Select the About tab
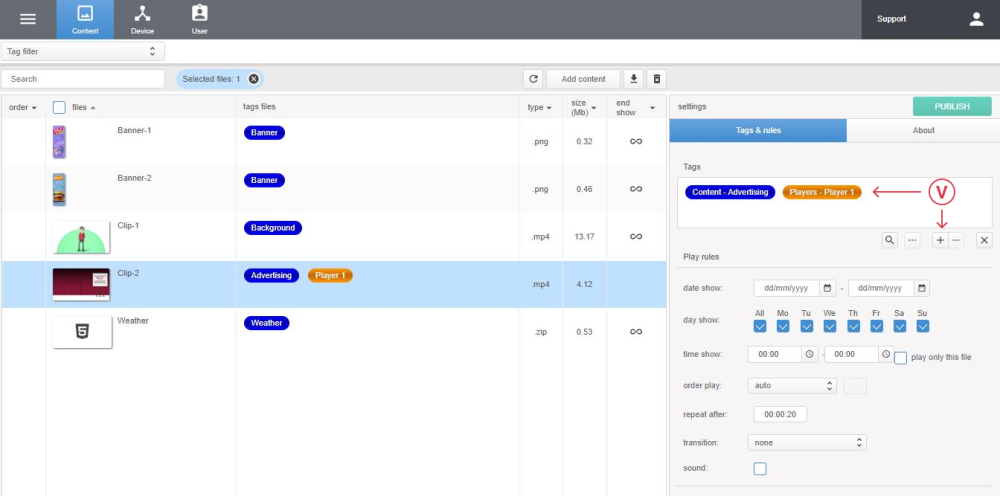 [923, 130]
